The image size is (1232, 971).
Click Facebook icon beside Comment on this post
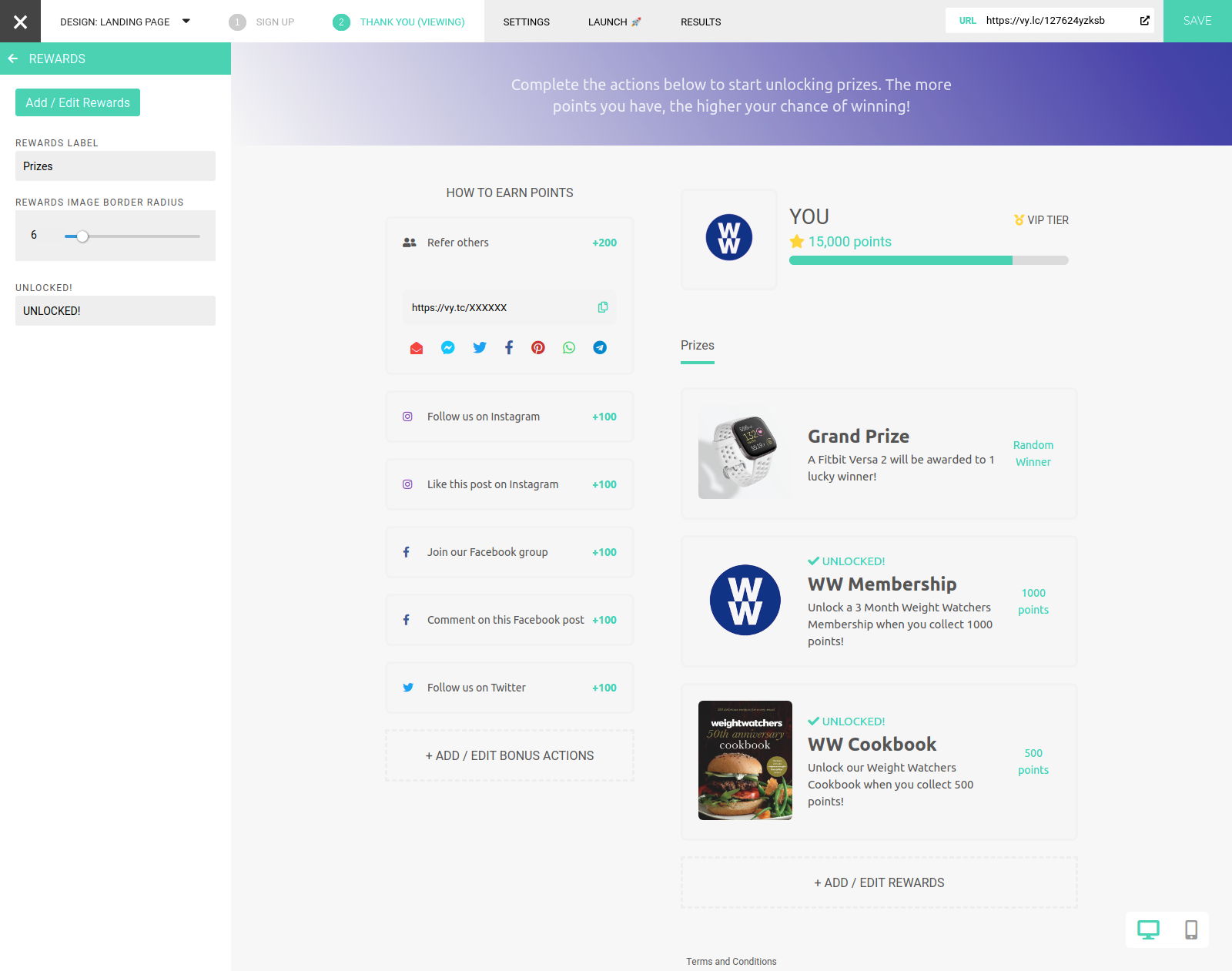coord(407,620)
